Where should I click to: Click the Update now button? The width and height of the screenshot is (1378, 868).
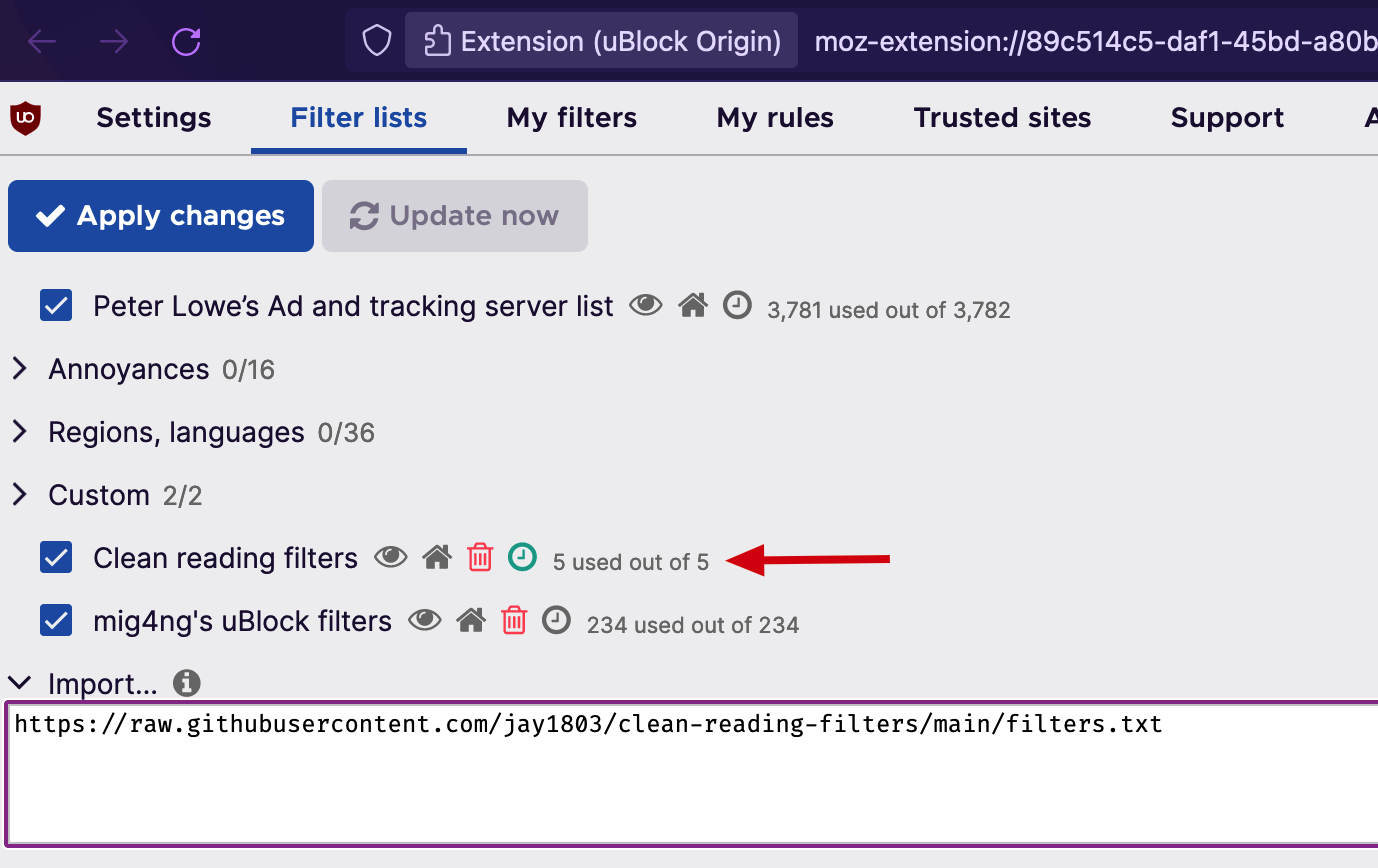coord(455,216)
